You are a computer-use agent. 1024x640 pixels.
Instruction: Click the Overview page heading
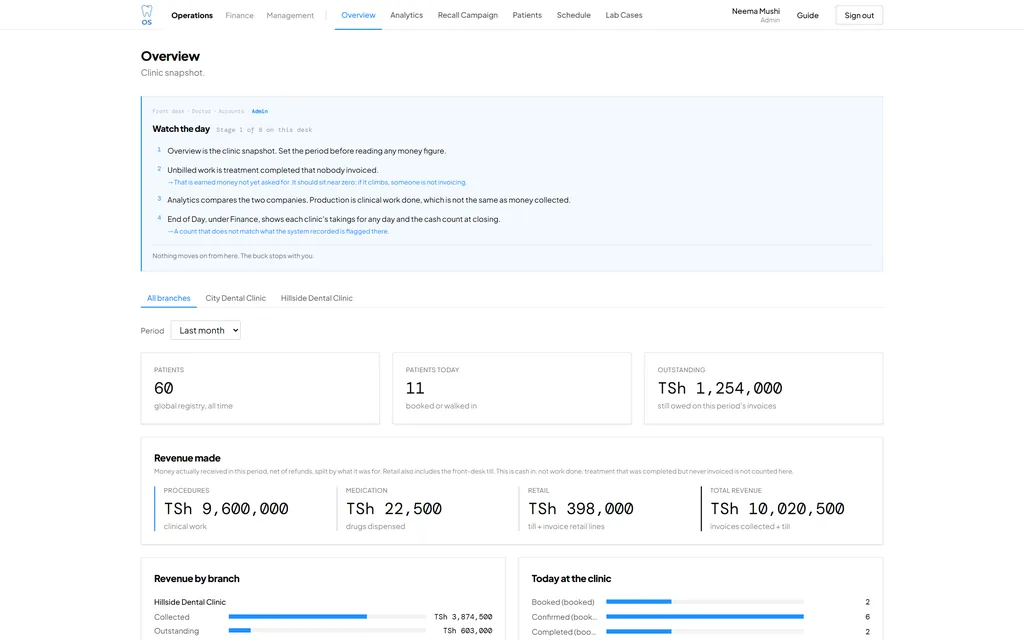click(x=170, y=56)
